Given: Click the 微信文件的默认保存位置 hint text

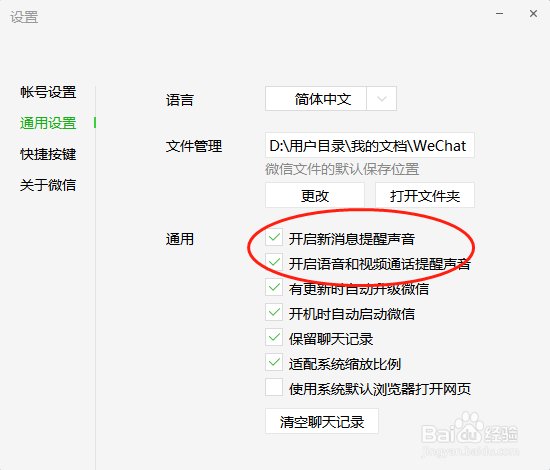Looking at the screenshot, I should click(342, 169).
